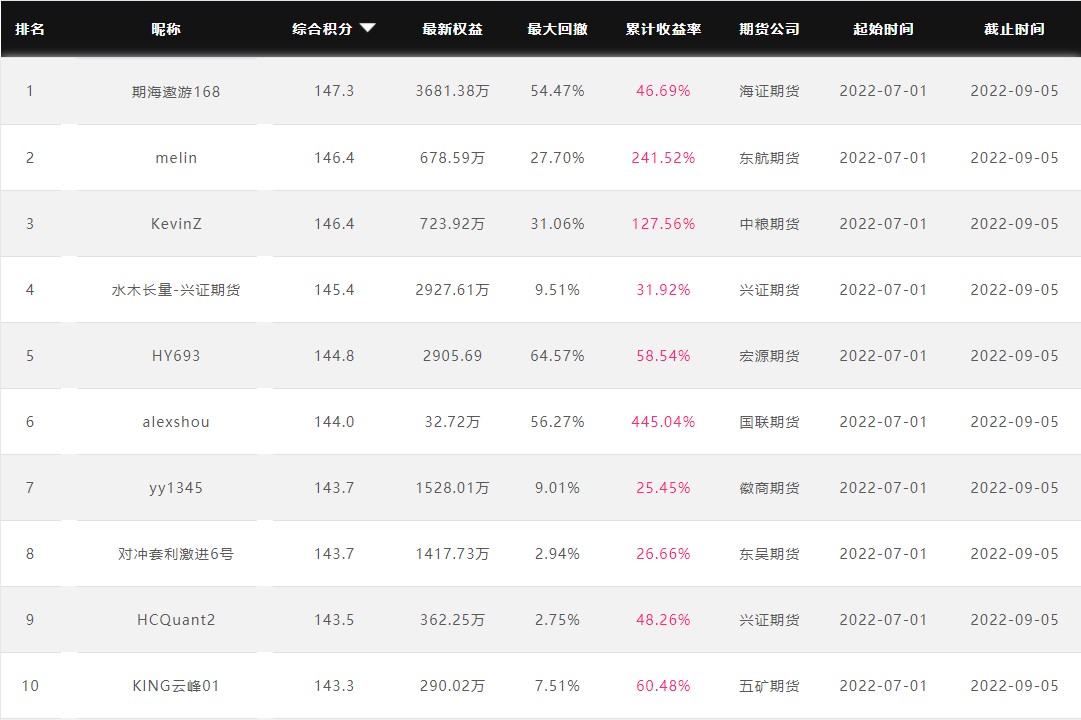This screenshot has height=720, width=1081.
Task: Click equity value 2927.61万
Action: point(452,290)
